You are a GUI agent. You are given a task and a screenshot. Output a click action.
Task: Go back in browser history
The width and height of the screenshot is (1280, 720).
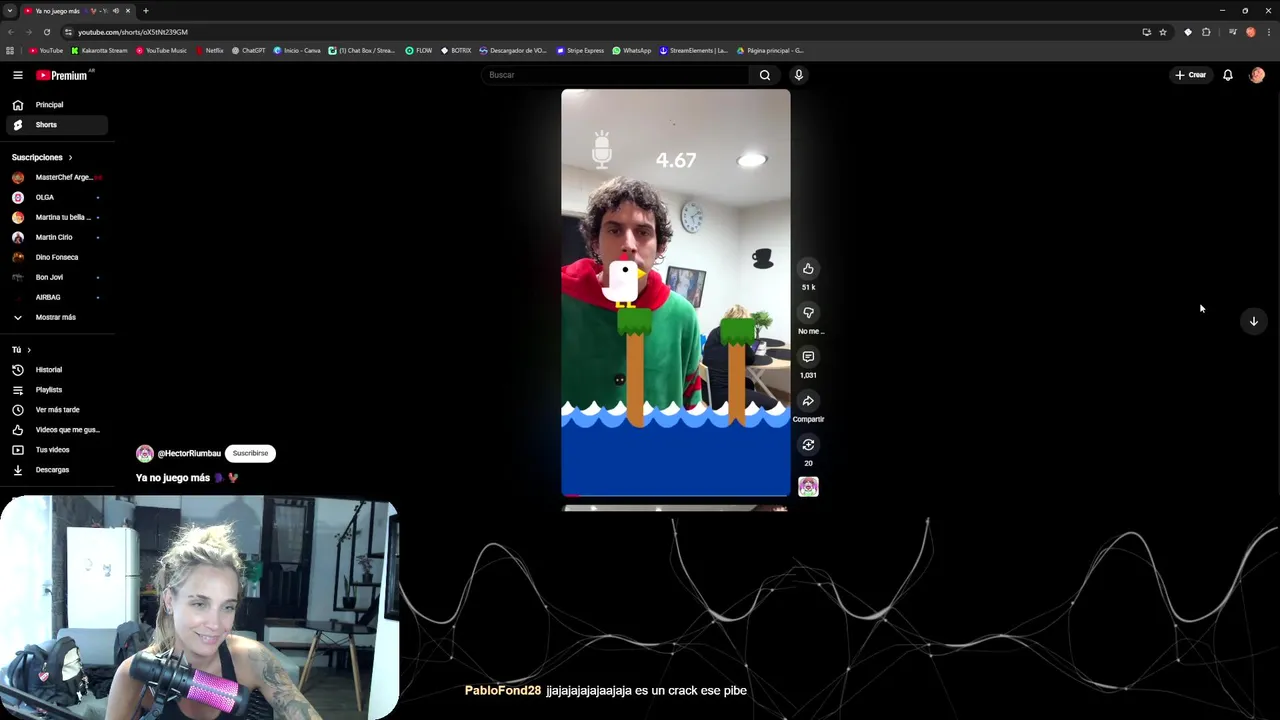click(10, 32)
